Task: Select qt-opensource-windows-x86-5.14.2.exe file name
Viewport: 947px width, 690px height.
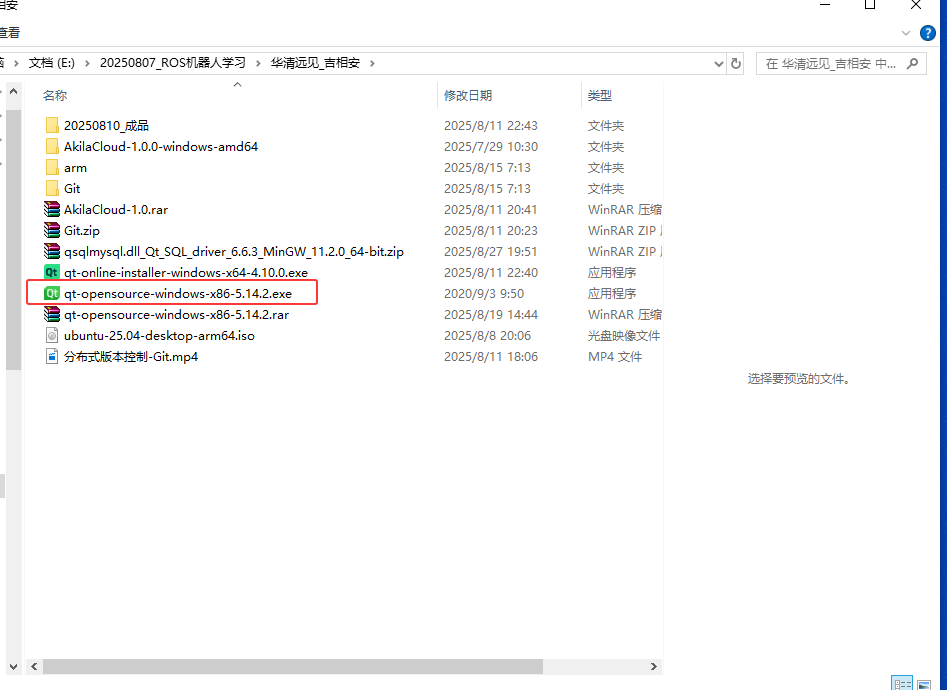Action: click(x=178, y=294)
